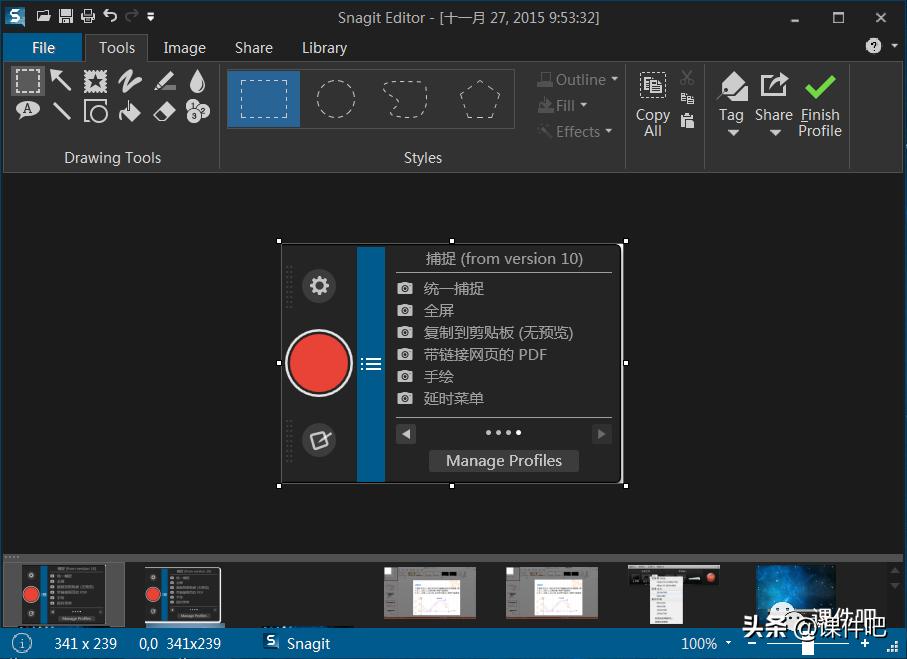Select the Arrow drawing tool
This screenshot has height=659, width=907.
coord(62,80)
